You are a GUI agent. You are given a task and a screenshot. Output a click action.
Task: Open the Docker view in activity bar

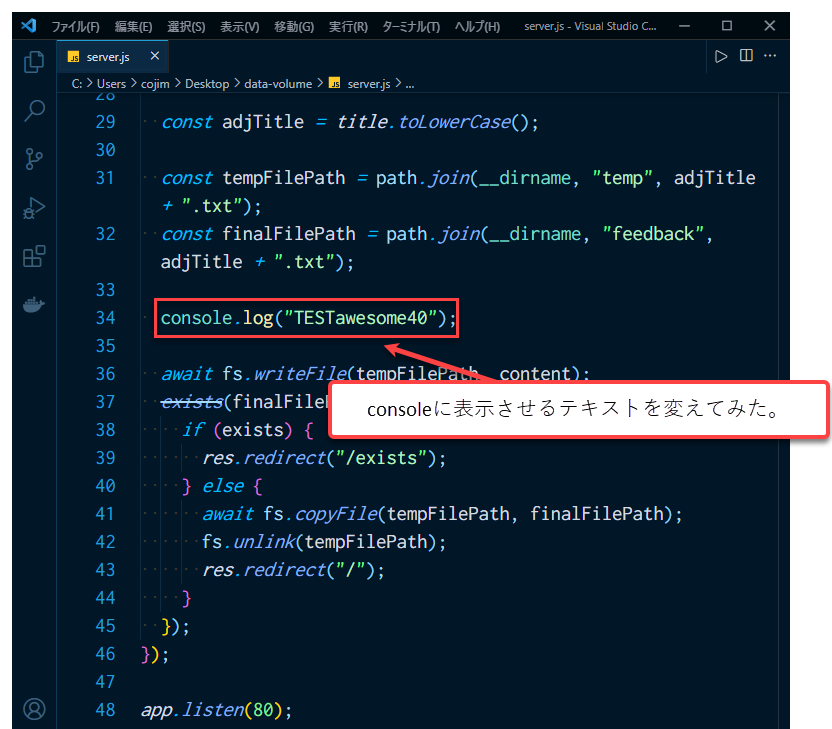[34, 305]
